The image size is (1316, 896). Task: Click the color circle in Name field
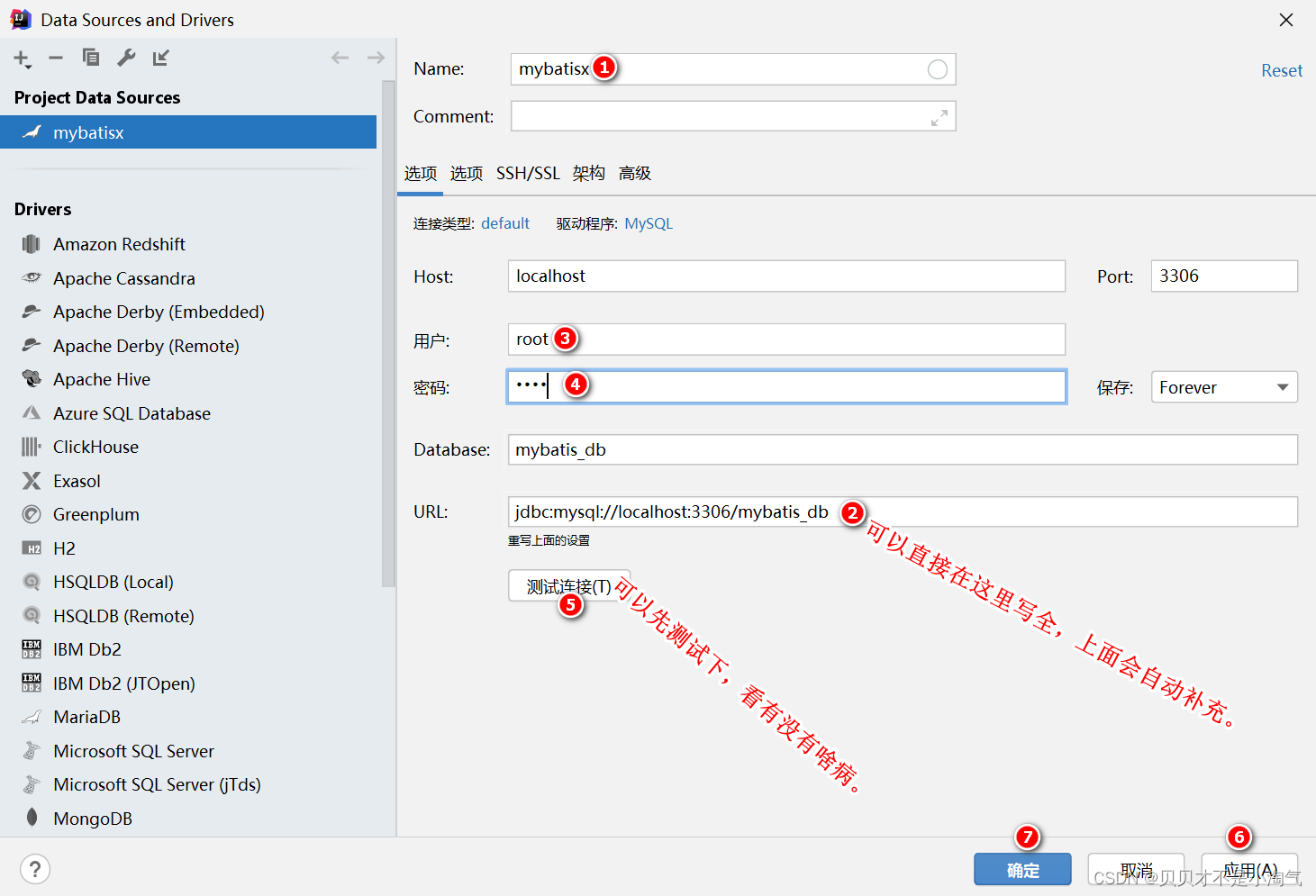(938, 69)
